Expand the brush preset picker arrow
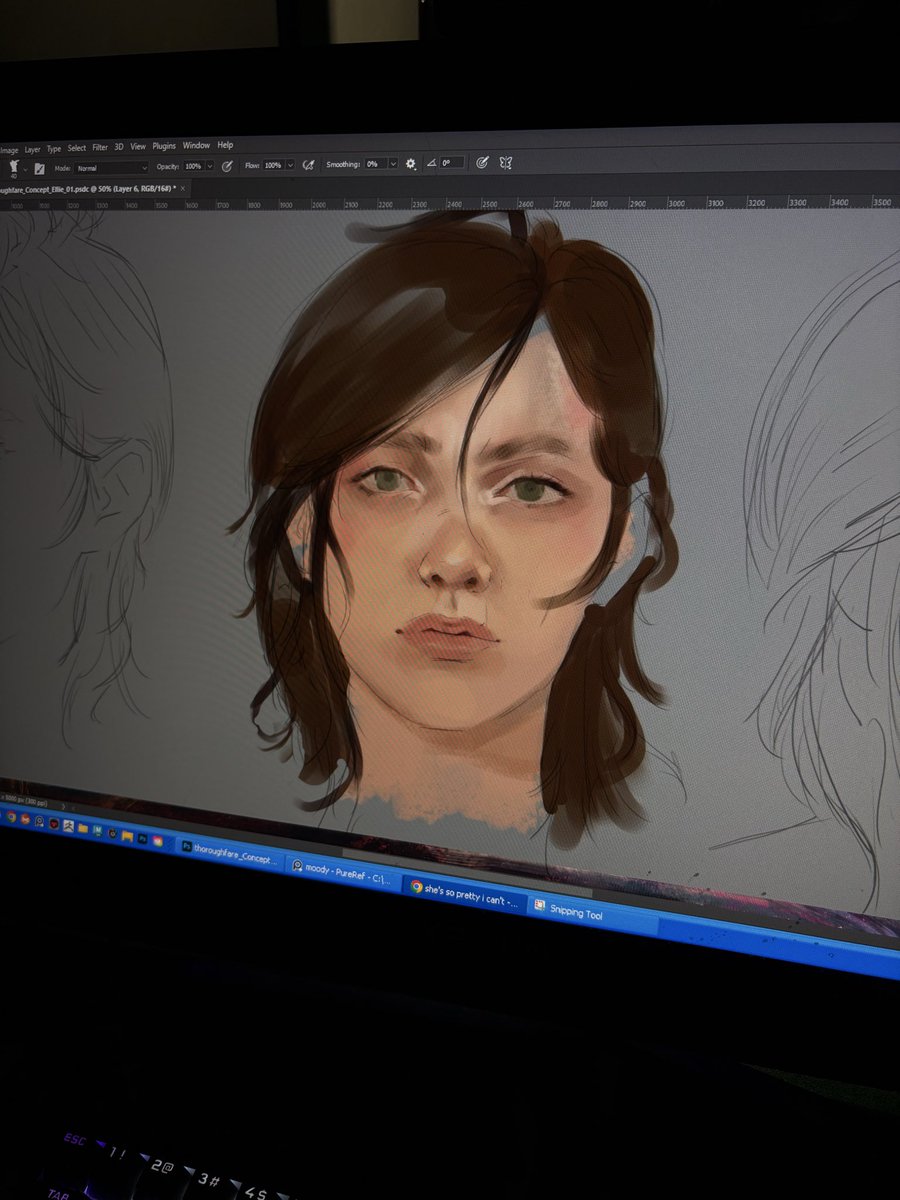 pos(26,169)
